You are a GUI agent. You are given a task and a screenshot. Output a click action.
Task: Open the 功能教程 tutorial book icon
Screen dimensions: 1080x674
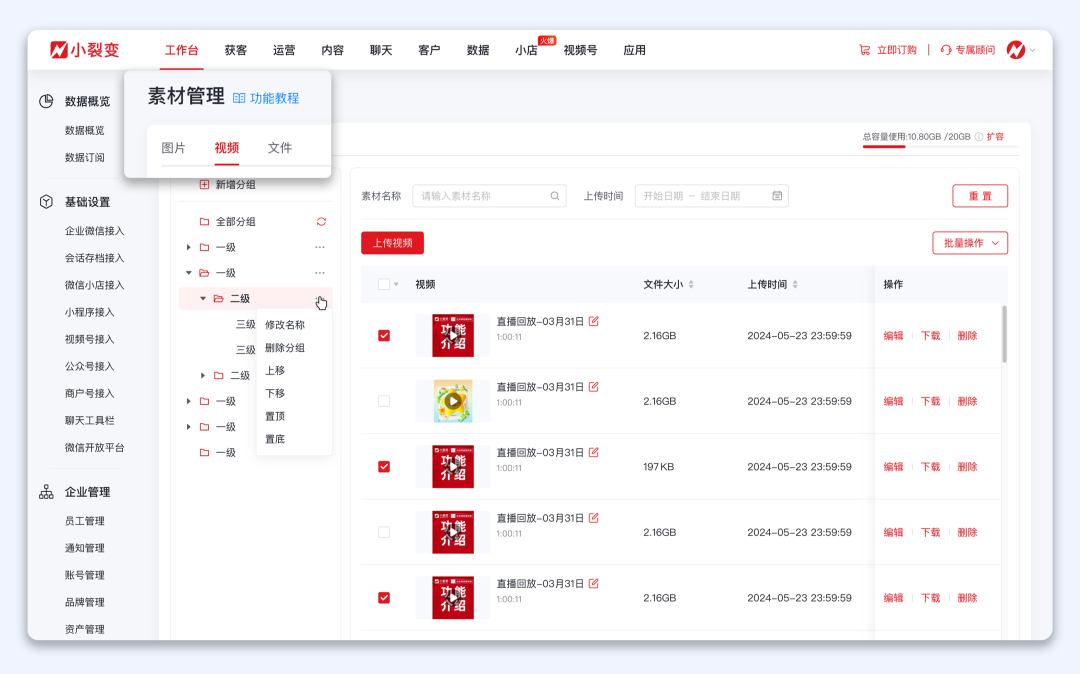click(239, 98)
